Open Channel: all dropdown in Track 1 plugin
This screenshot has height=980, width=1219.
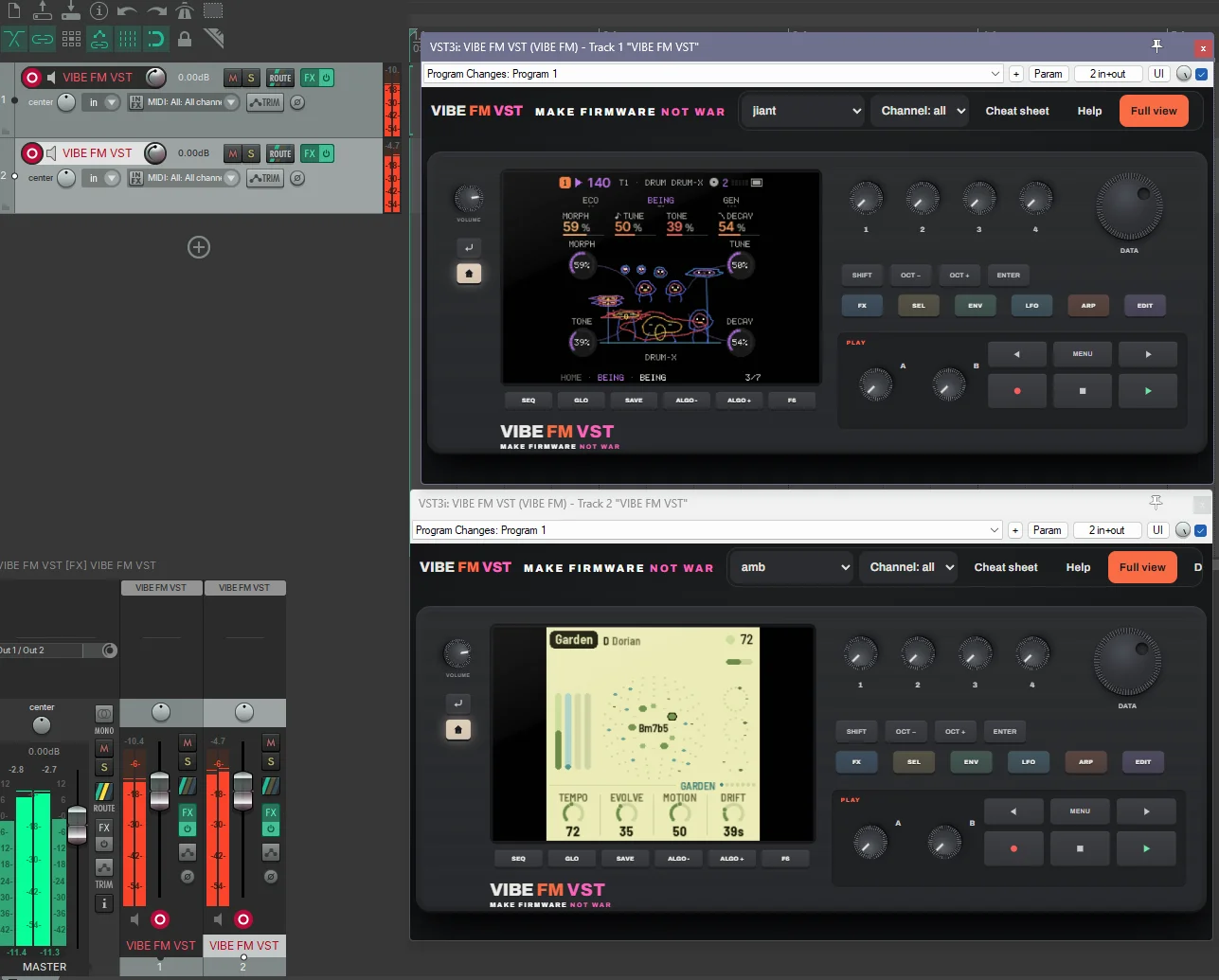[x=920, y=111]
